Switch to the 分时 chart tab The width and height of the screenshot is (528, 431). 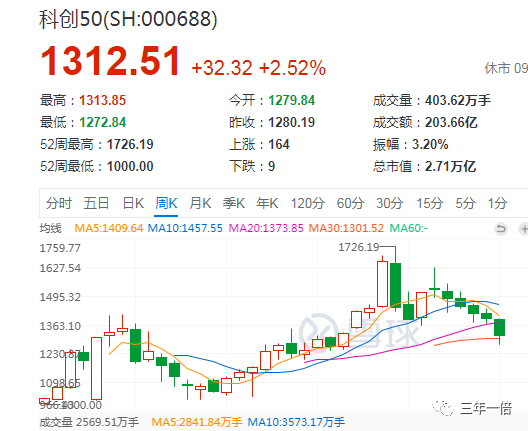[59, 203]
